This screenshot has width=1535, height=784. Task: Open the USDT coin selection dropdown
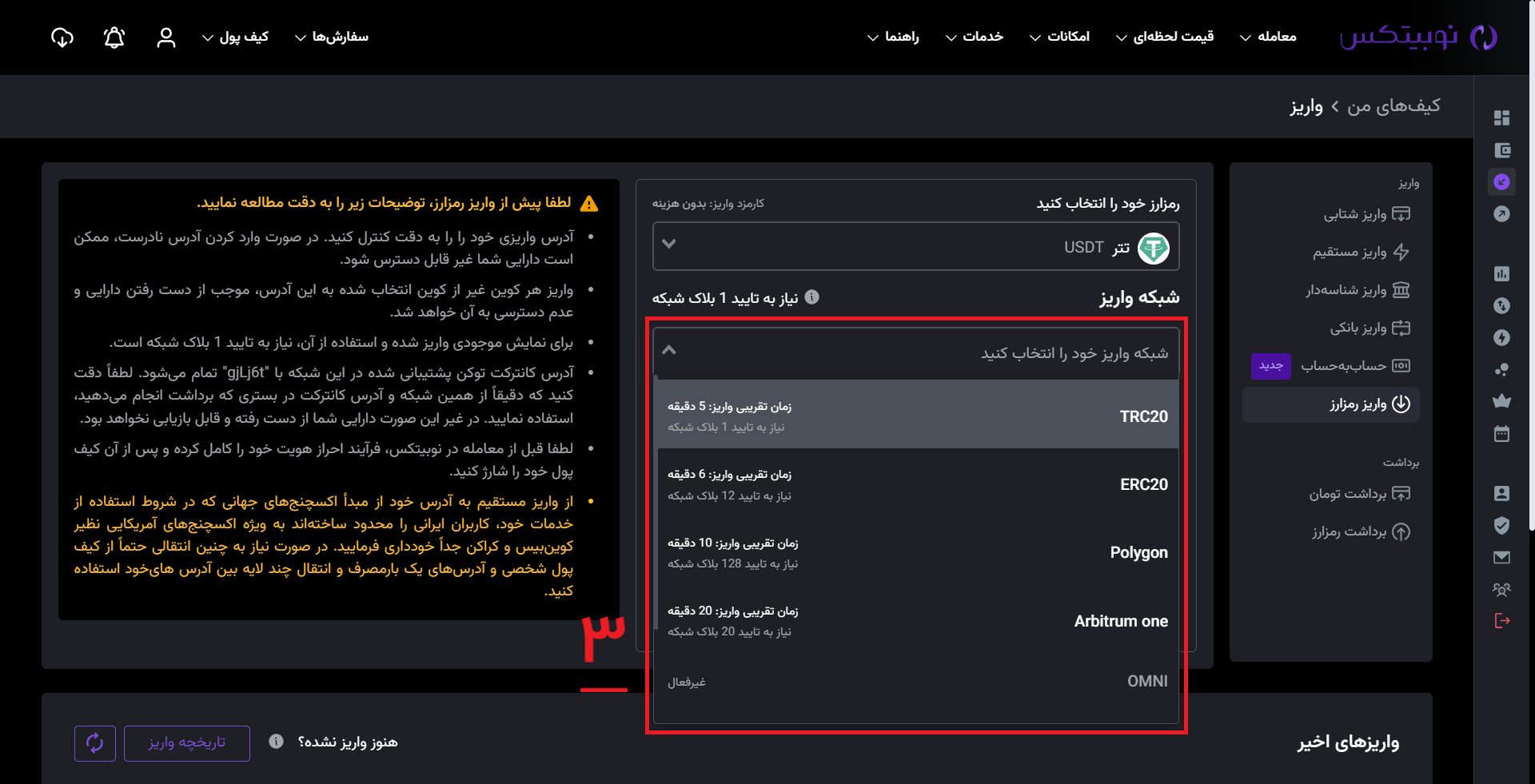(915, 247)
